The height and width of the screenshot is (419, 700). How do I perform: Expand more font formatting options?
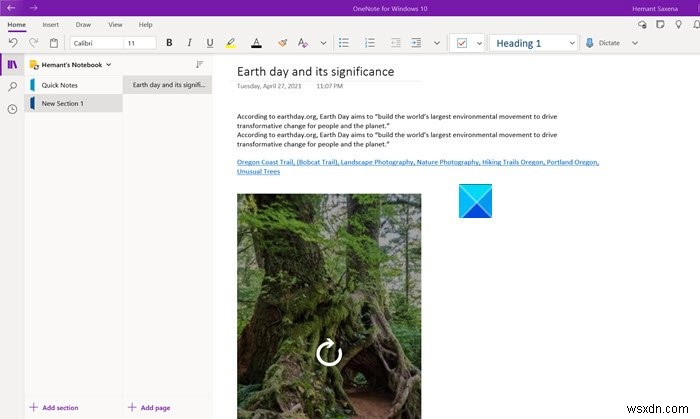pos(323,43)
